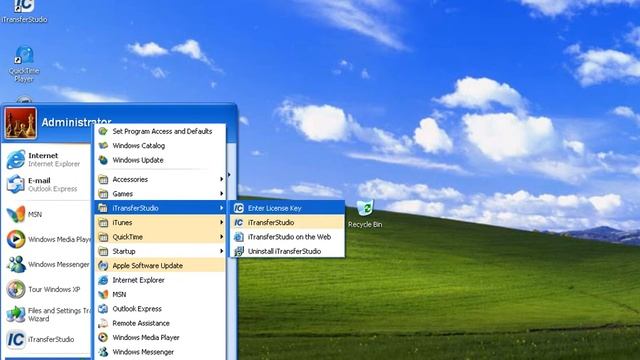Click the Administrator chess user picture
The image size is (640, 360).
click(20, 123)
